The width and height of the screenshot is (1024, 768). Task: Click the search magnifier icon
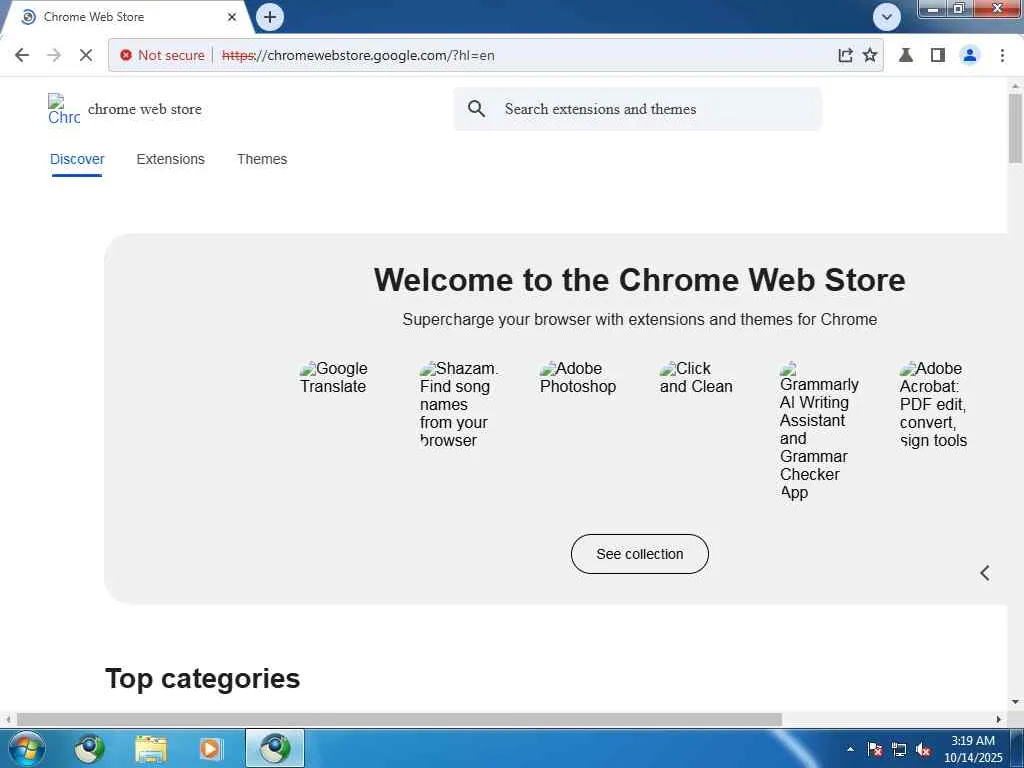[477, 109]
